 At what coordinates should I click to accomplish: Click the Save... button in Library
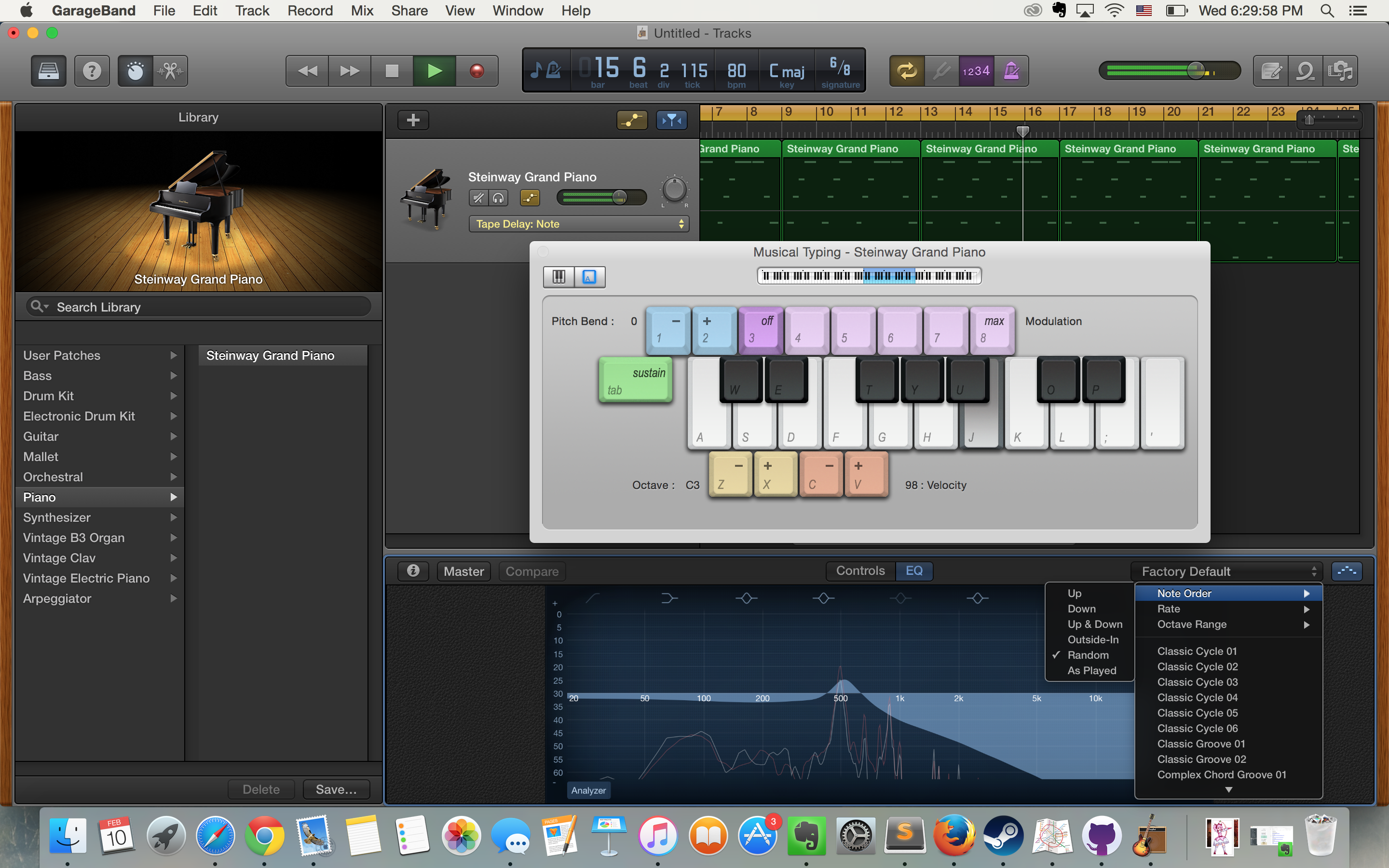pyautogui.click(x=336, y=789)
